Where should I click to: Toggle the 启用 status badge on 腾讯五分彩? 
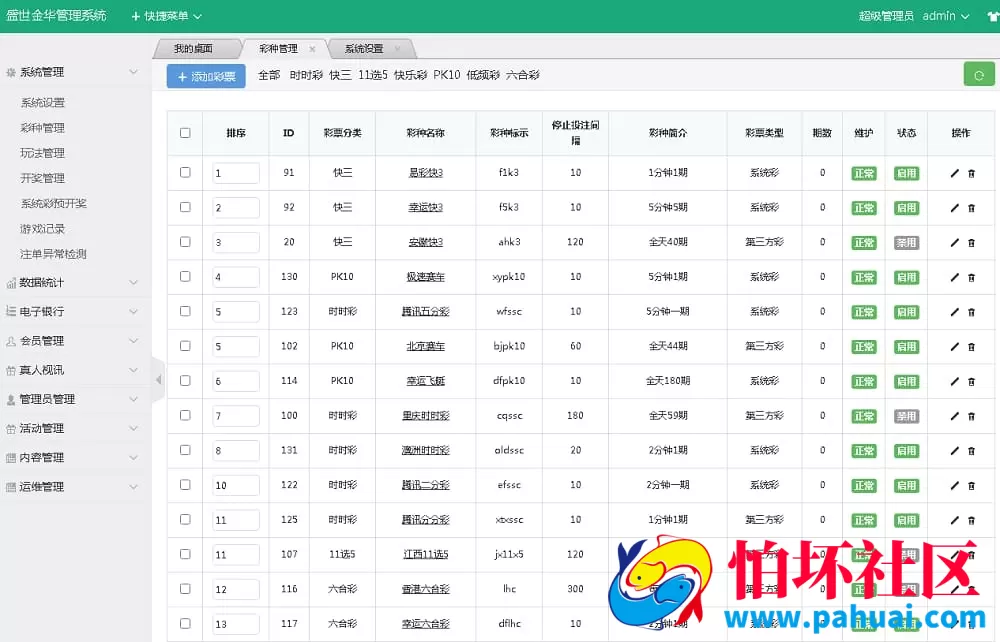[x=906, y=311]
